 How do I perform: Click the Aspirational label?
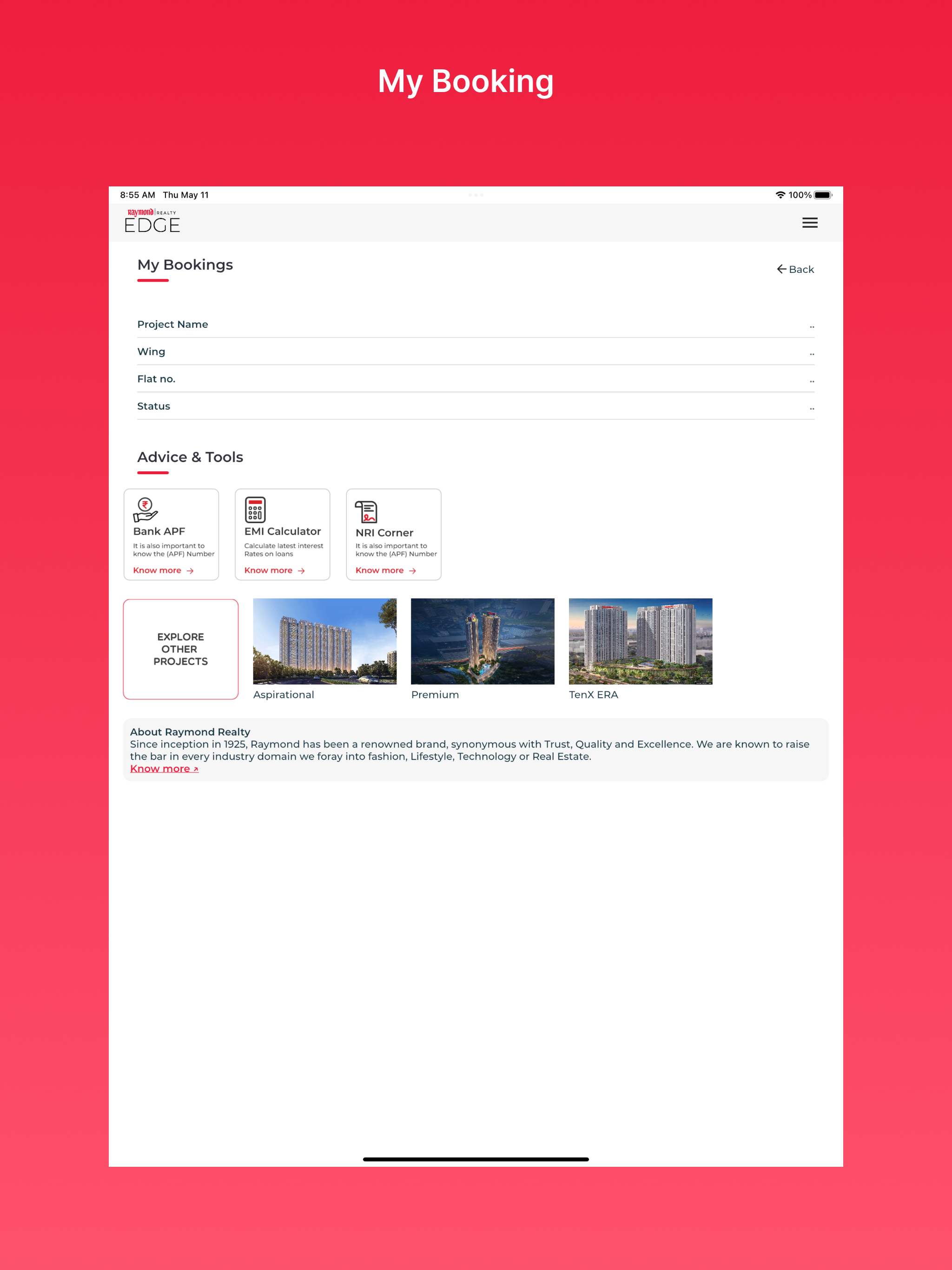click(x=284, y=695)
